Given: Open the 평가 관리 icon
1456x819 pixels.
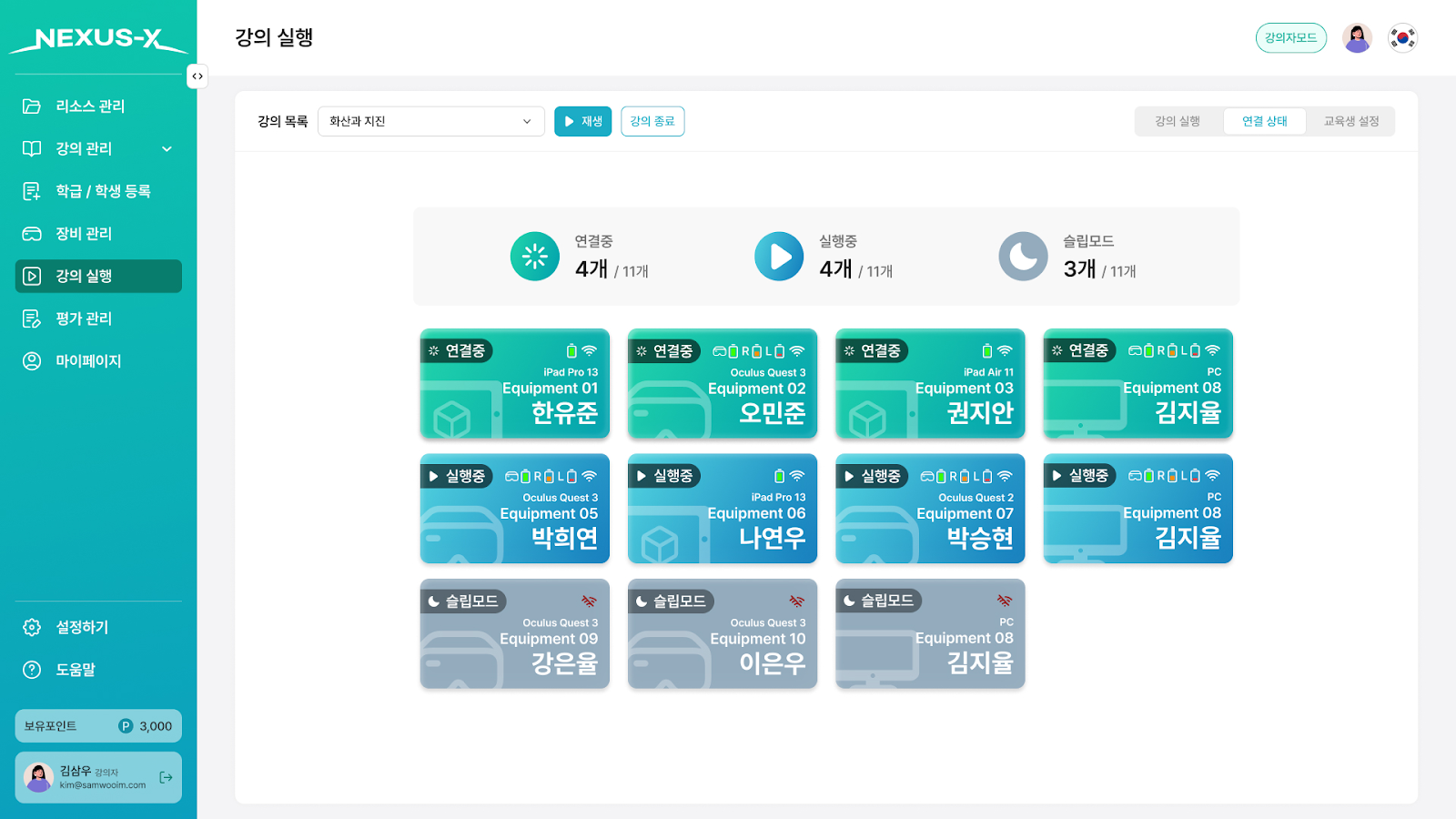Looking at the screenshot, I should 32,318.
